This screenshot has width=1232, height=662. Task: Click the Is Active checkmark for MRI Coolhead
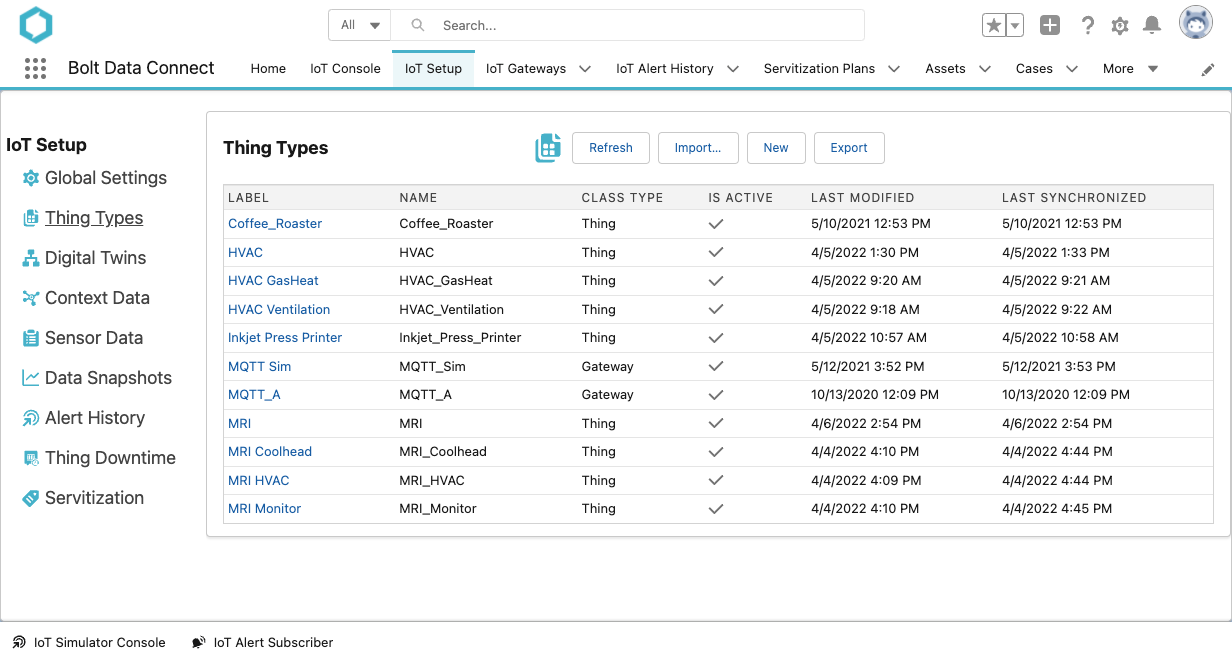[x=716, y=452]
